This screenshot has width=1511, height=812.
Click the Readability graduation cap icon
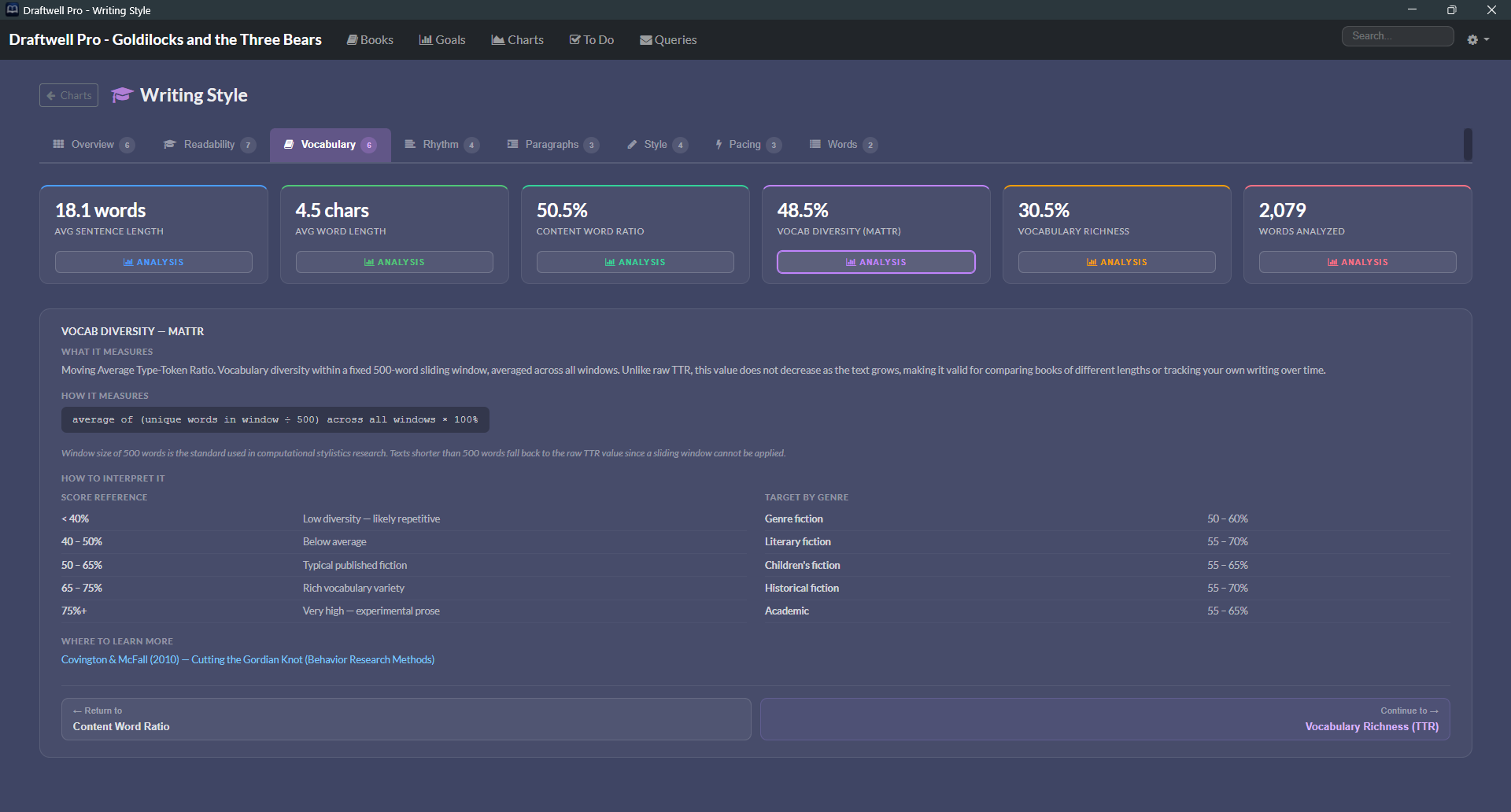pos(169,144)
